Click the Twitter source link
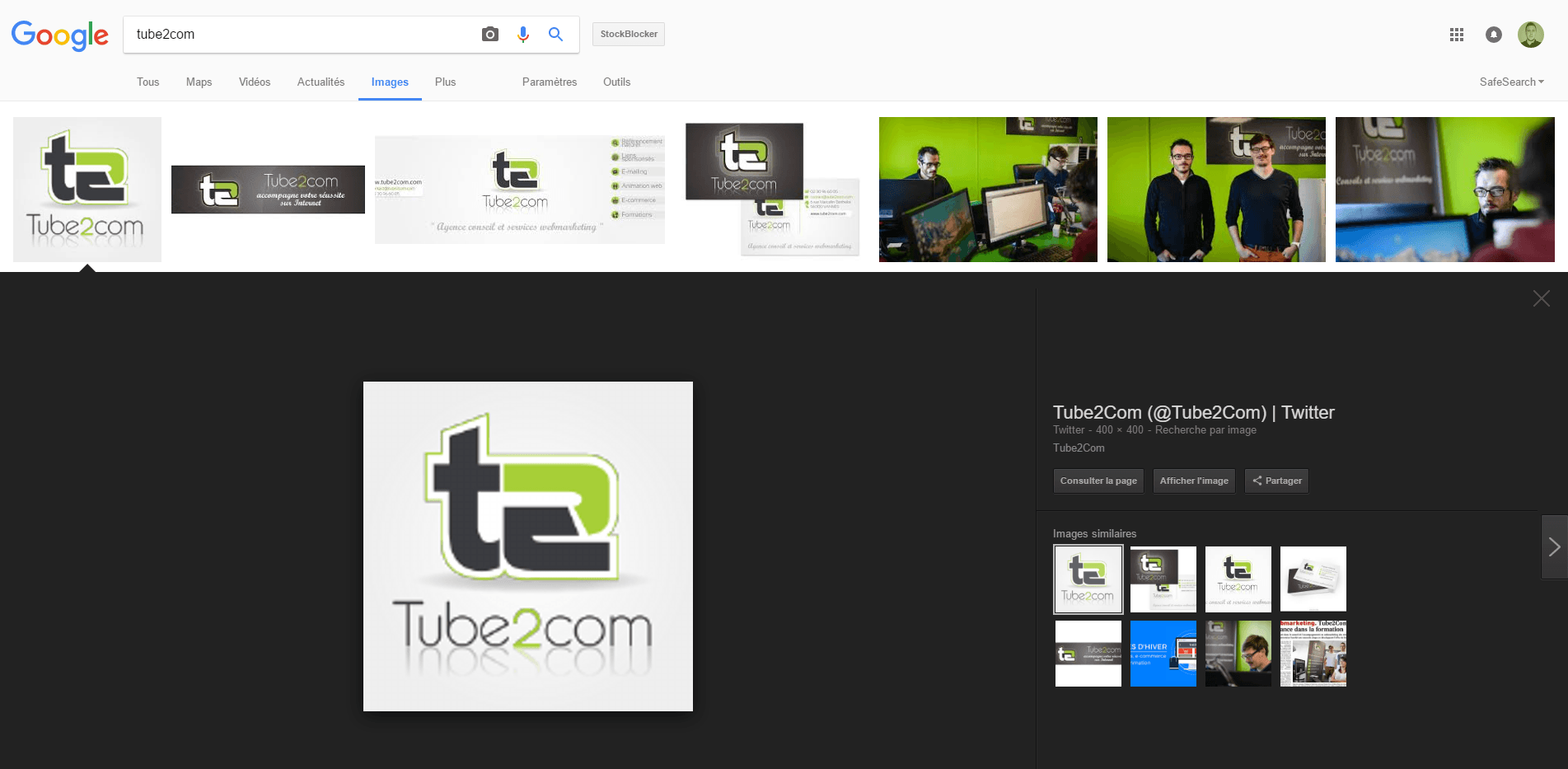This screenshot has width=1568, height=769. (x=1069, y=430)
